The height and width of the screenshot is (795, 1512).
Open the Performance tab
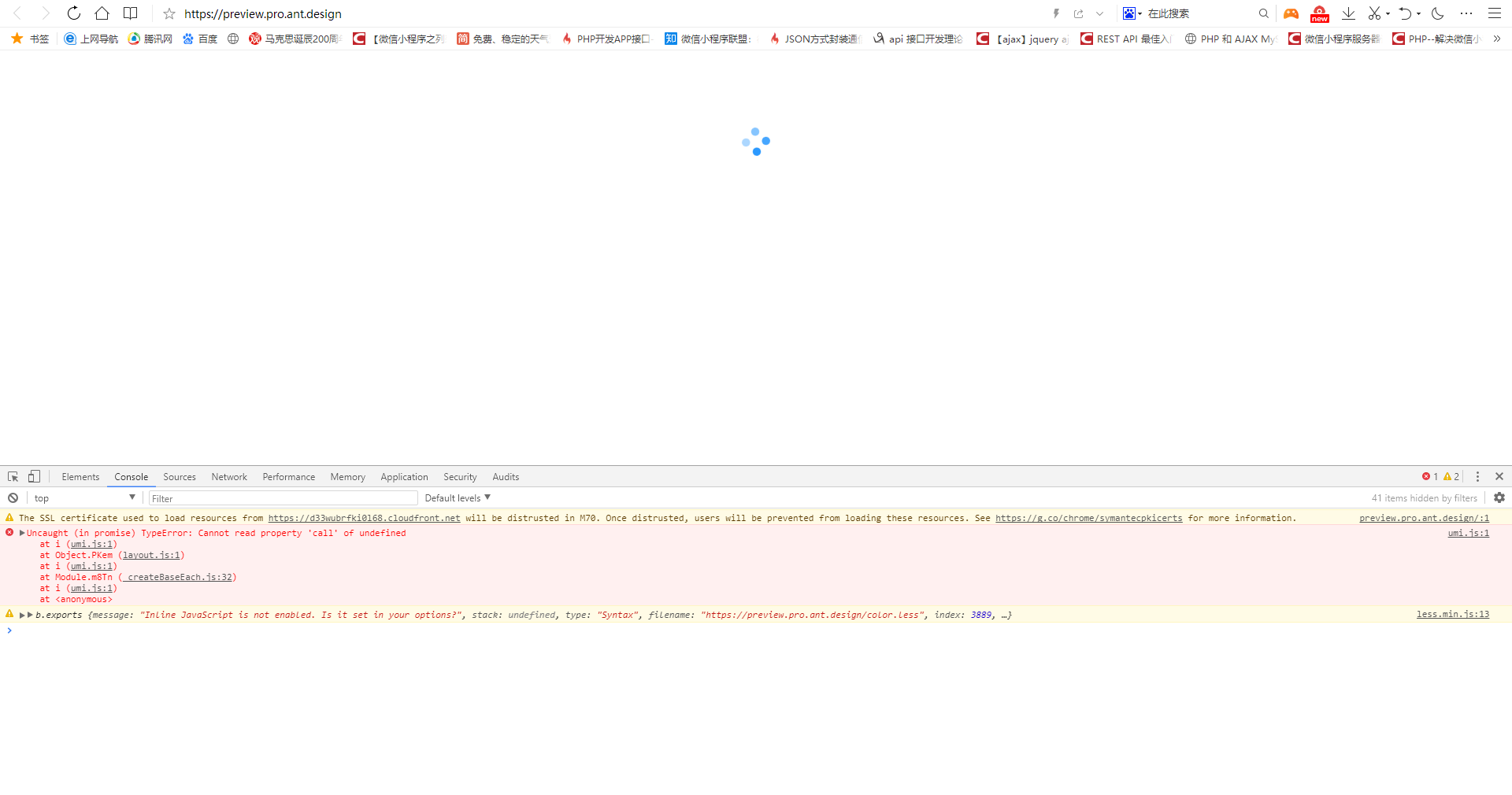[288, 477]
